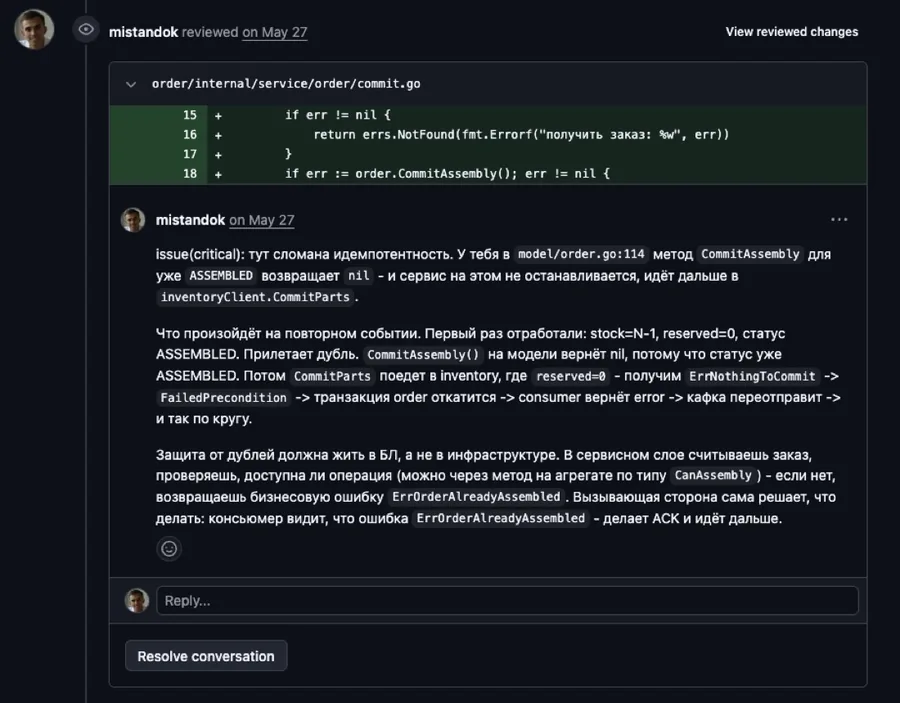
Task: Click the FailedPrecondition code snippet
Action: (223, 398)
